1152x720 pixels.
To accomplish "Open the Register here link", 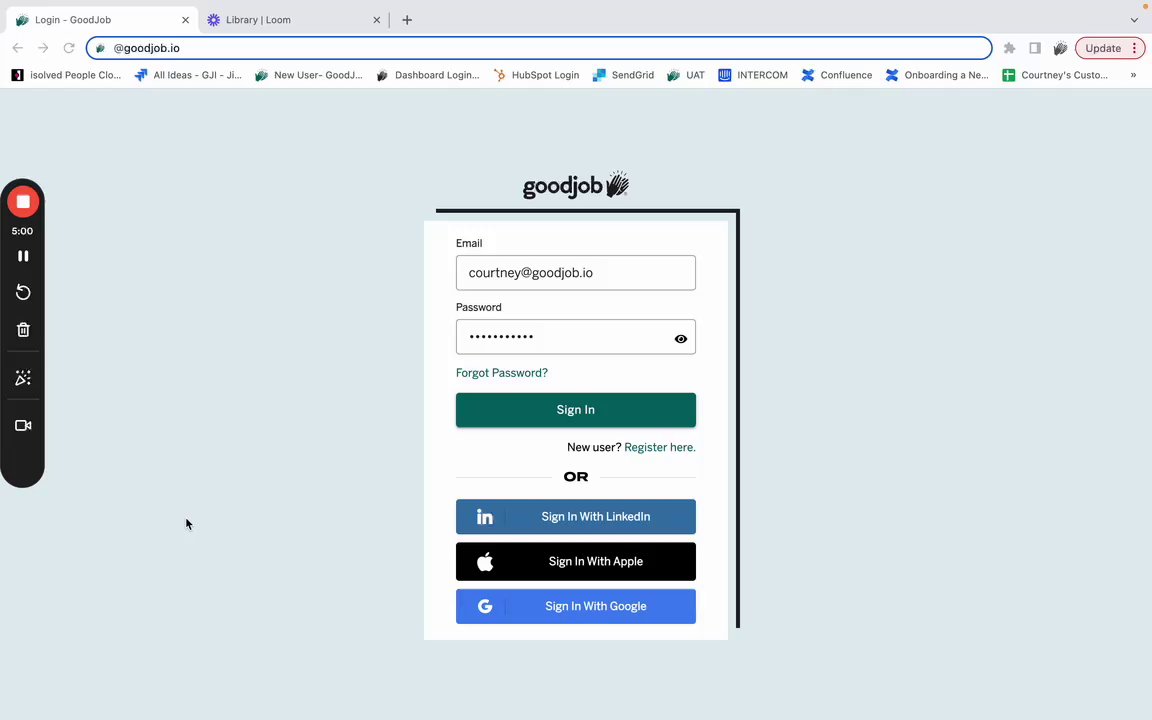I will pyautogui.click(x=660, y=447).
